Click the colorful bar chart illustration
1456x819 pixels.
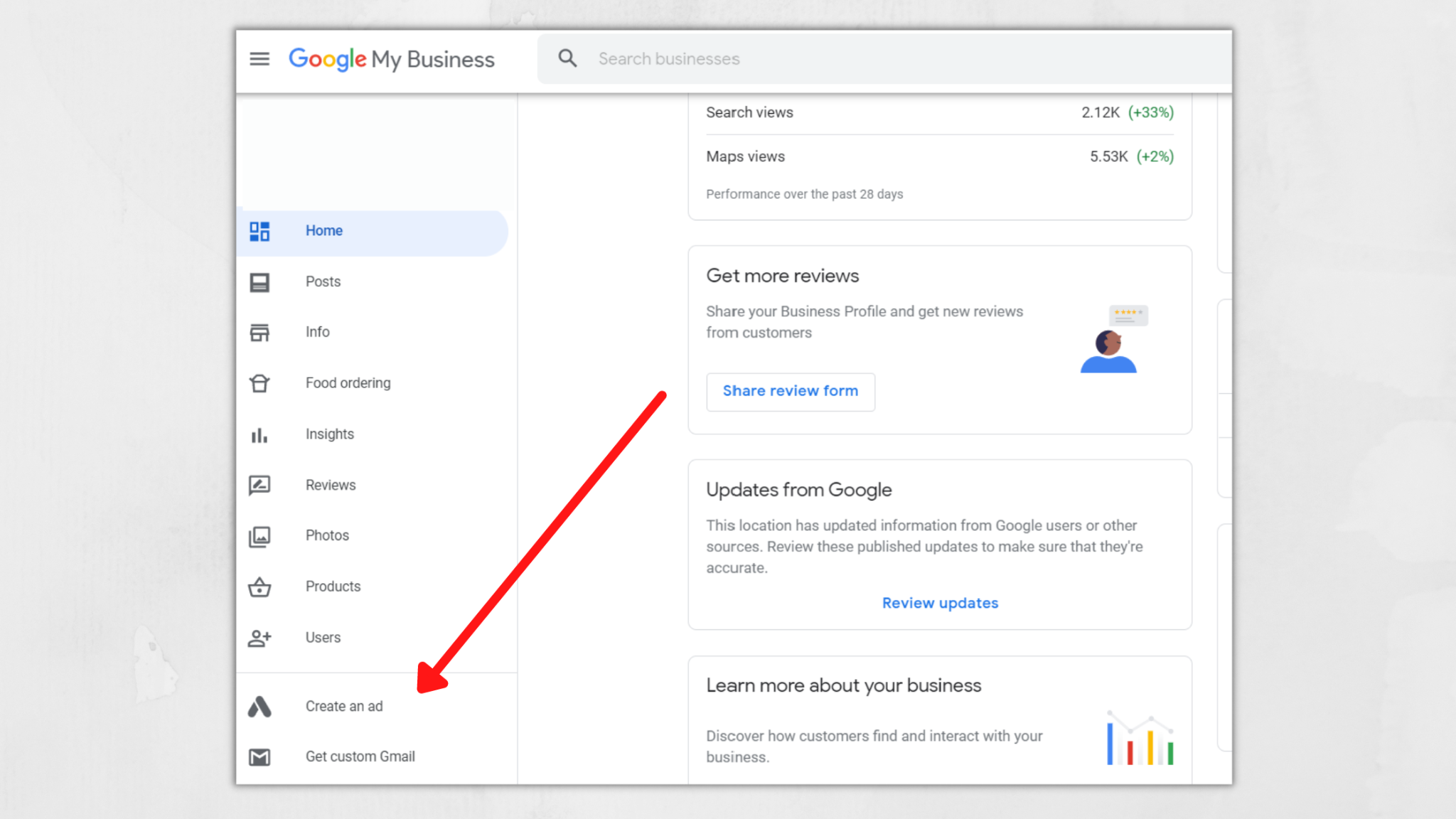(x=1140, y=738)
